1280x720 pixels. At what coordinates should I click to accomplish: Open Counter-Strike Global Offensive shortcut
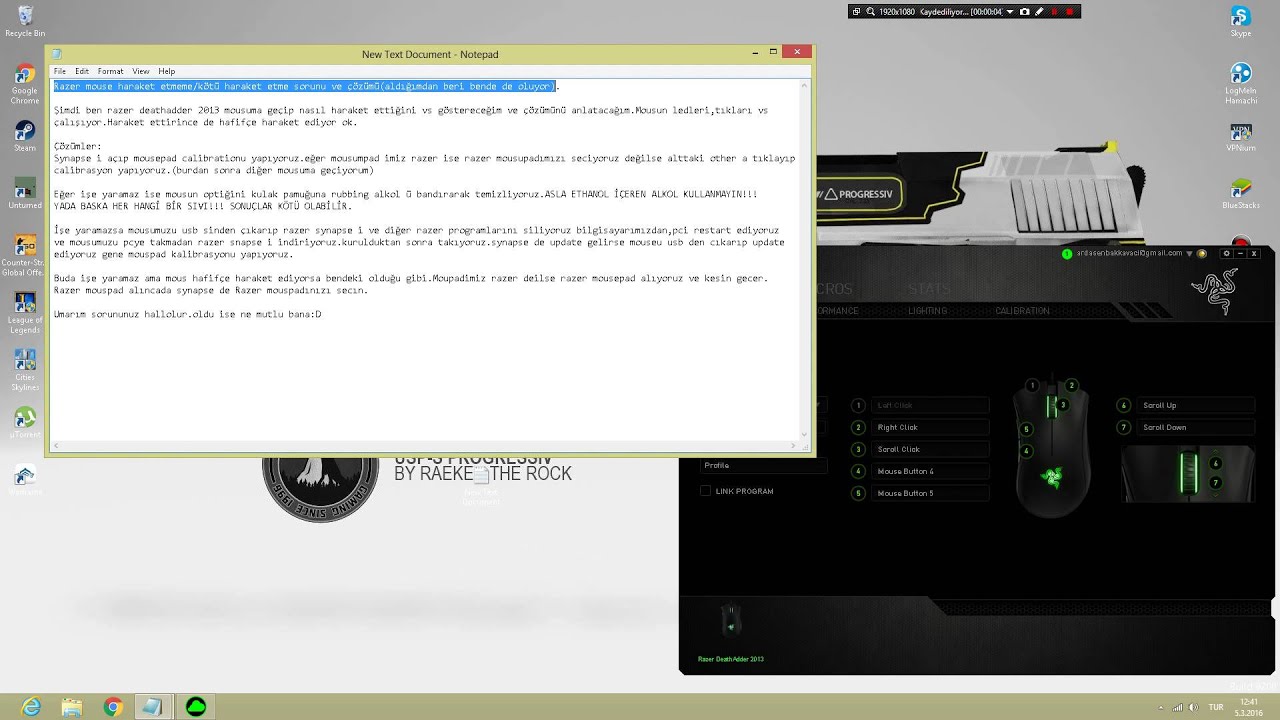pyautogui.click(x=25, y=256)
